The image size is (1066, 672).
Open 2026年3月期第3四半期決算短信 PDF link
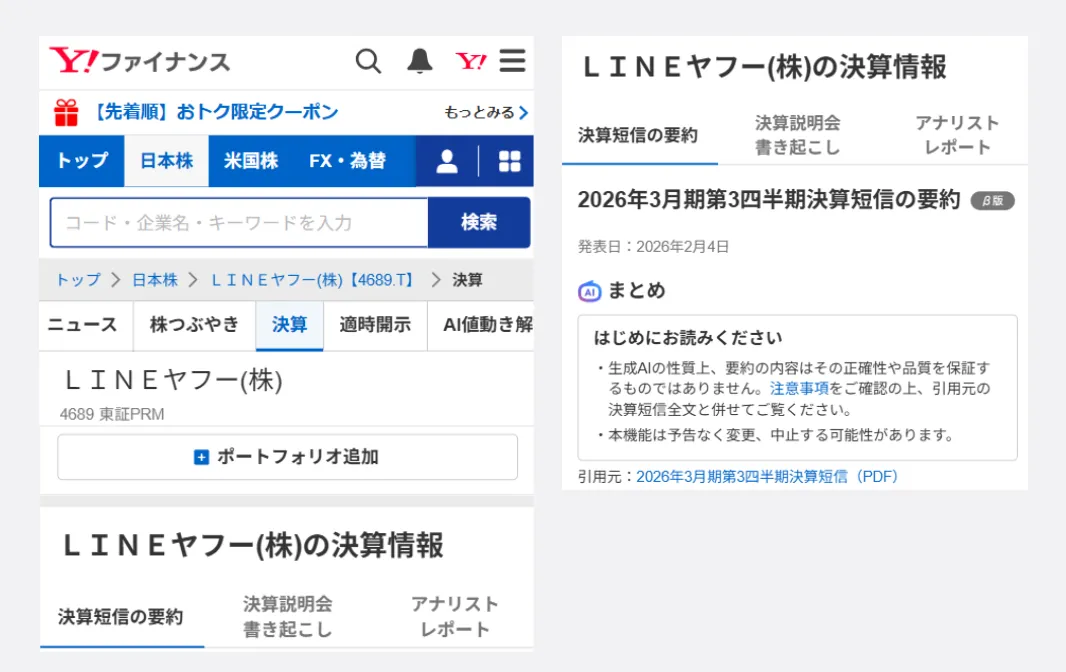(767, 477)
